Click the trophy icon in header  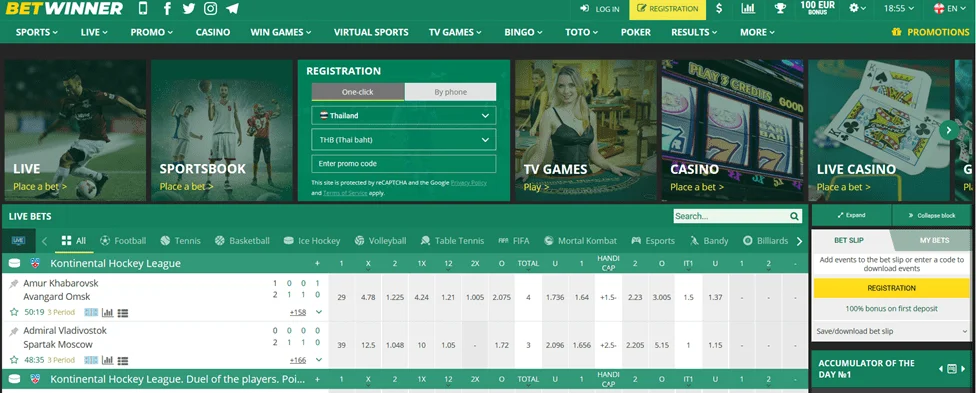[780, 8]
